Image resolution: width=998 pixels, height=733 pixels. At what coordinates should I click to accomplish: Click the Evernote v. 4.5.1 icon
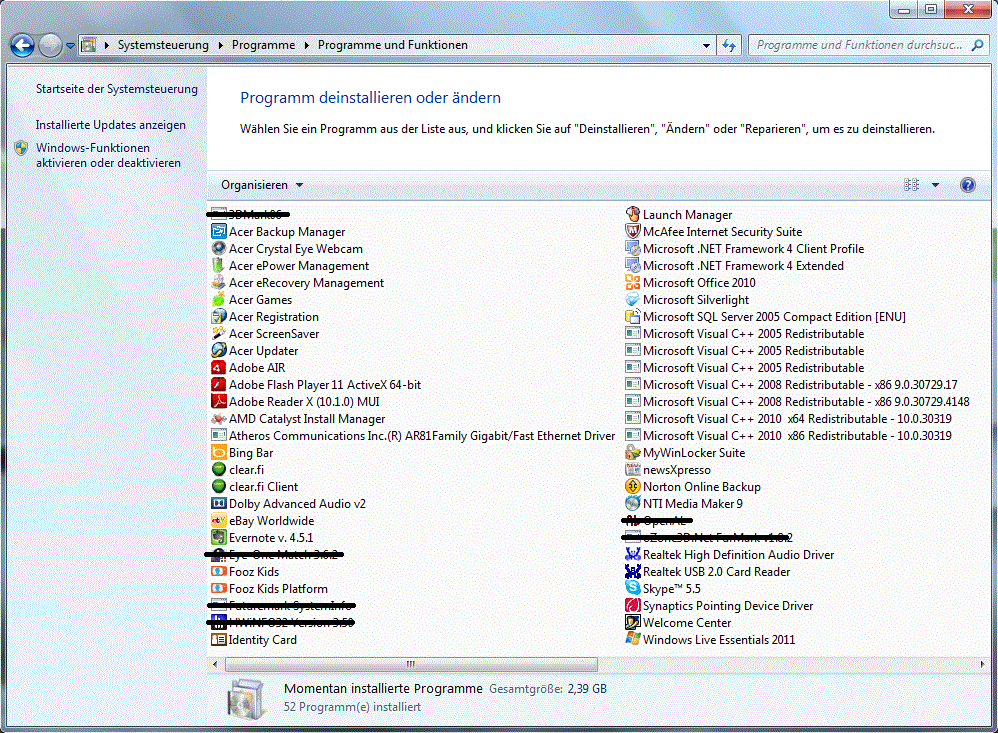pyautogui.click(x=218, y=538)
